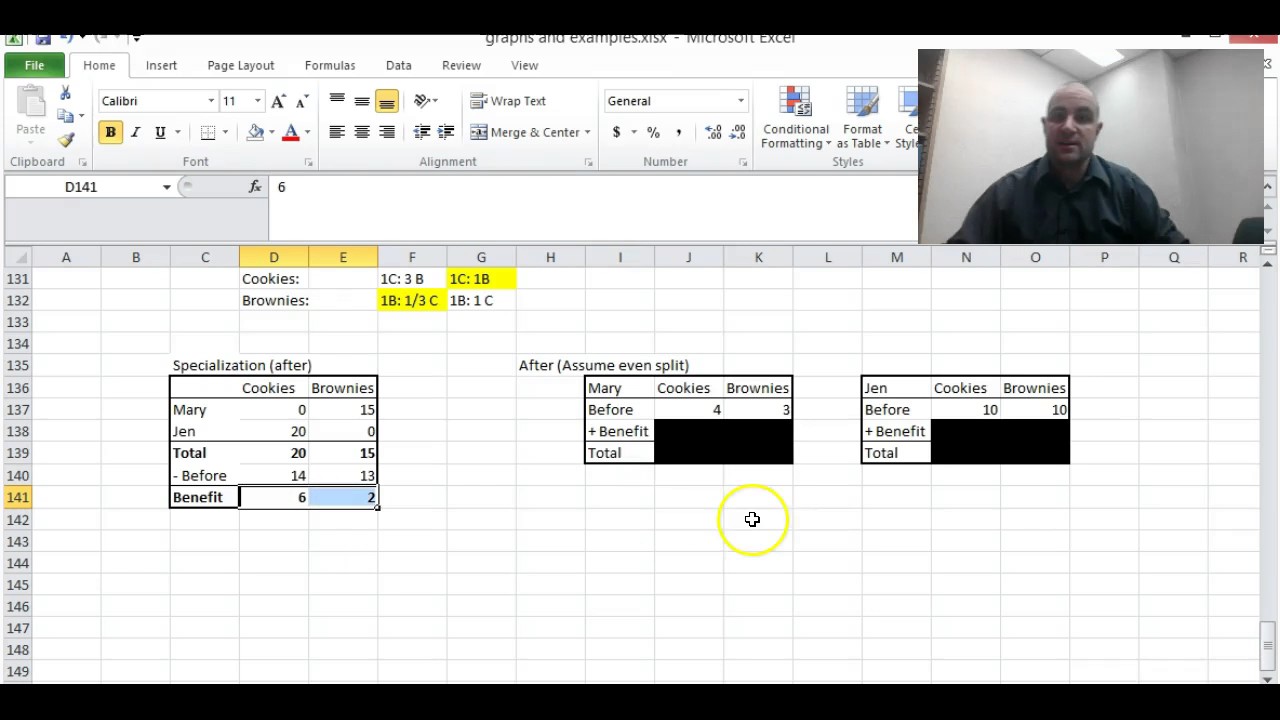The height and width of the screenshot is (720, 1280).
Task: Toggle Bold formatting
Action: point(110,132)
